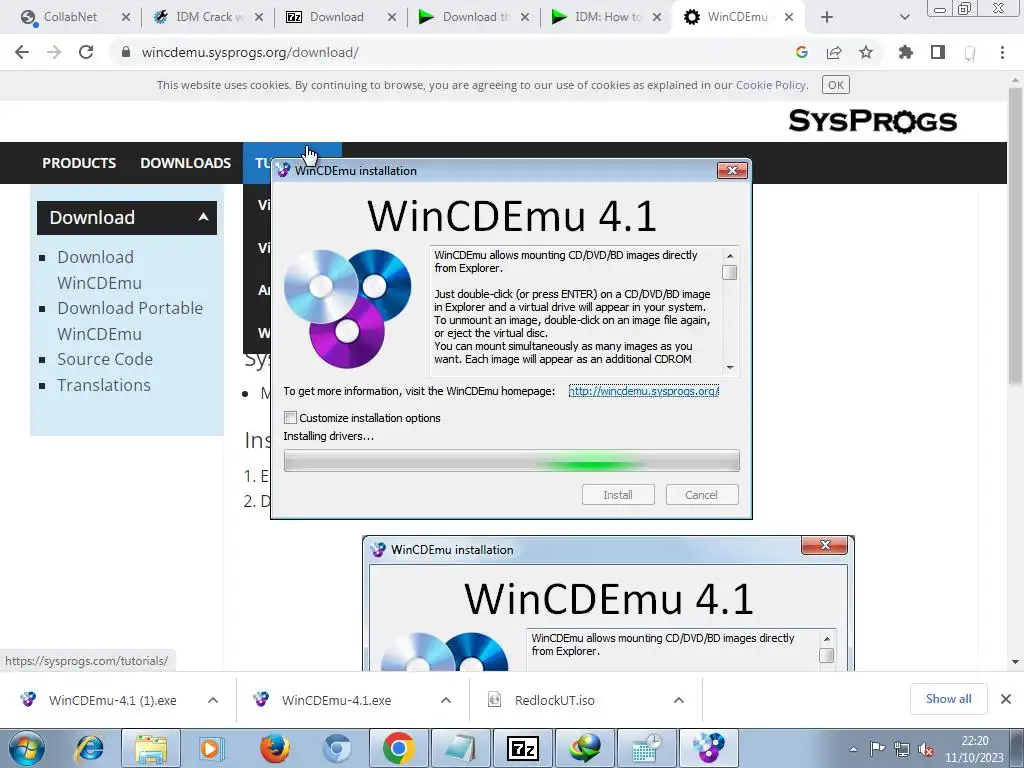Image resolution: width=1024 pixels, height=768 pixels.
Task: Open the Action Center flag icon
Action: [x=877, y=749]
